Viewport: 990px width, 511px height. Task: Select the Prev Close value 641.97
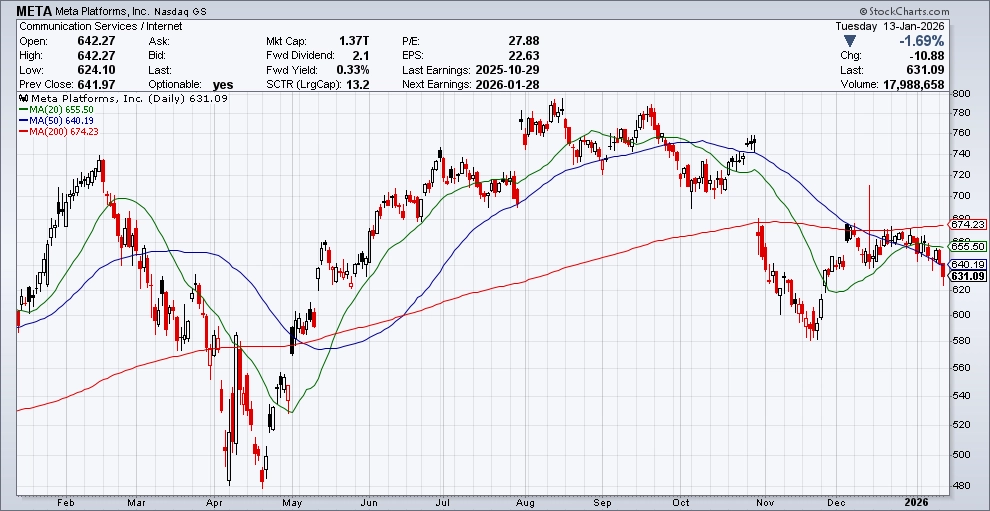pyautogui.click(x=96, y=85)
